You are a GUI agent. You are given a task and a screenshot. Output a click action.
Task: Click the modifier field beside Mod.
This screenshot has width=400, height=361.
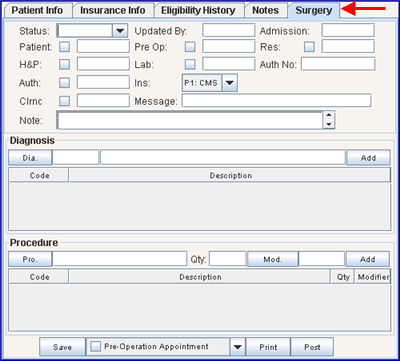click(x=322, y=259)
